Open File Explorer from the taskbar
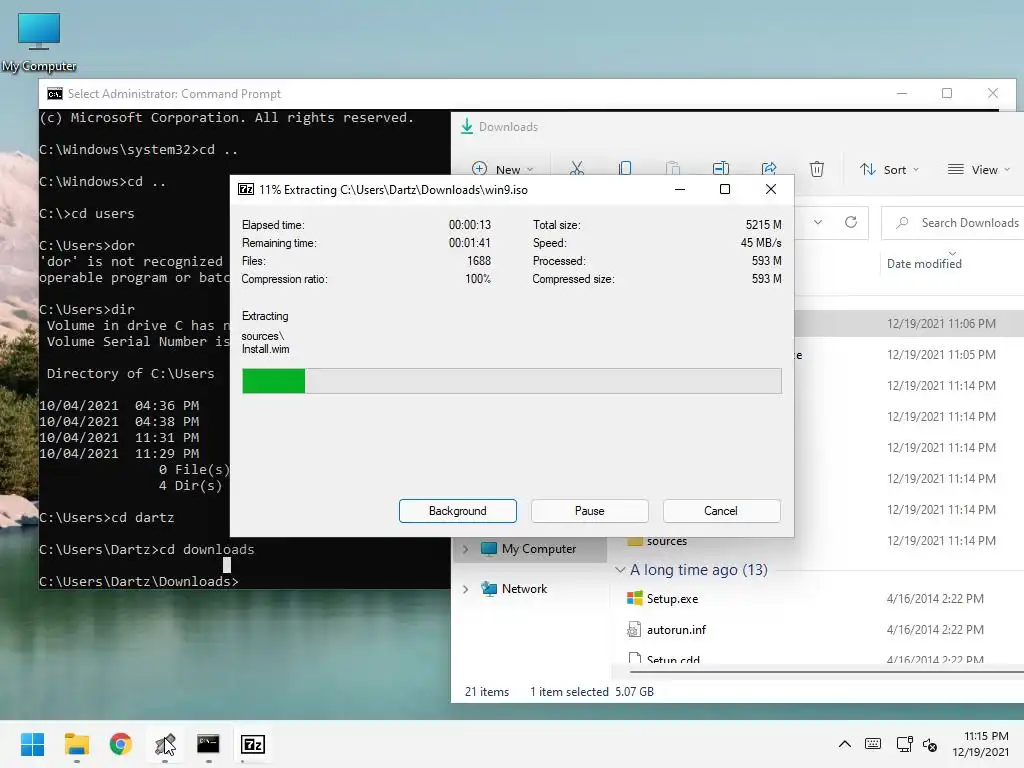Screen dimensions: 1024x768 point(76,744)
